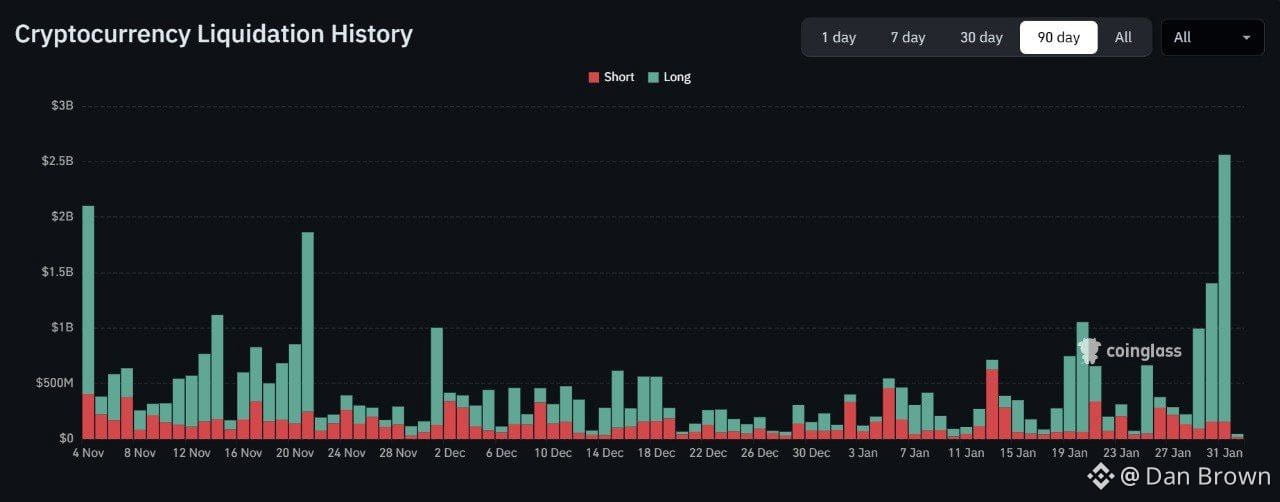
Task: Click the 22 Dec x-axis date
Action: click(708, 453)
